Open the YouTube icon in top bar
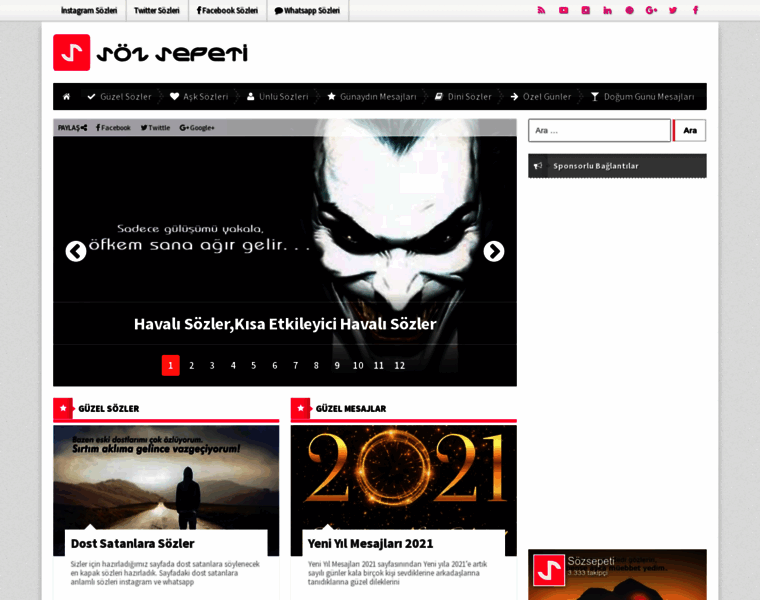Viewport: 760px width, 600px height. click(563, 10)
